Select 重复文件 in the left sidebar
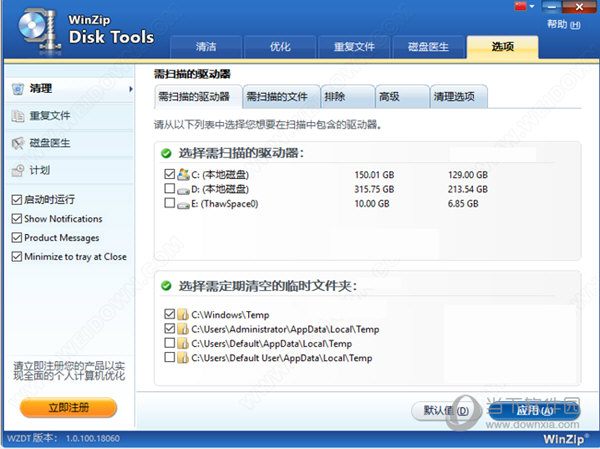 tap(70, 116)
